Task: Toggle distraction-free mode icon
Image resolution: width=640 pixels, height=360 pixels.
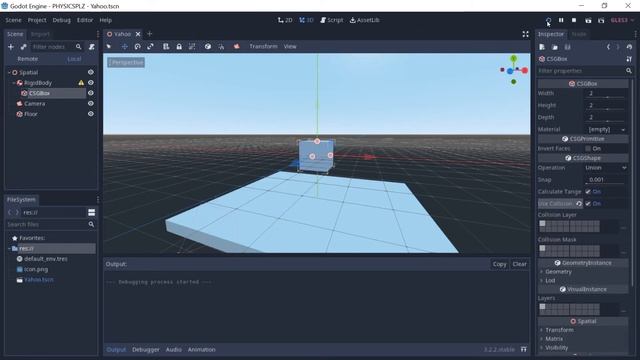Action: [x=526, y=34]
